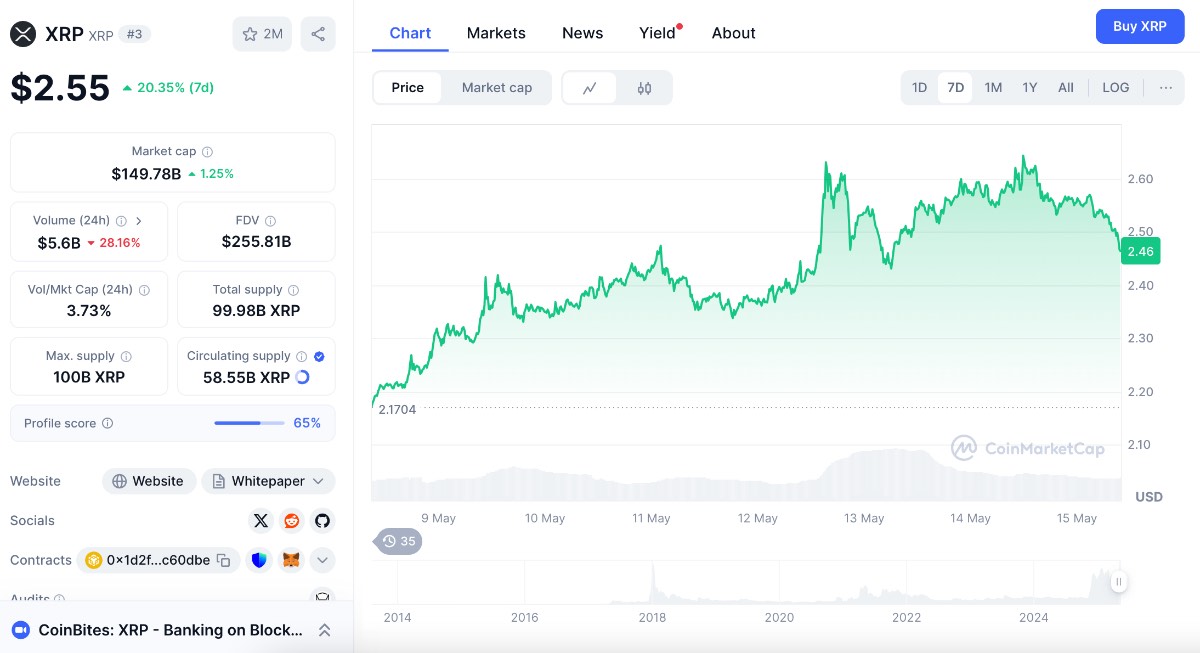Click the blue shield security icon
1200x653 pixels.
[x=260, y=560]
